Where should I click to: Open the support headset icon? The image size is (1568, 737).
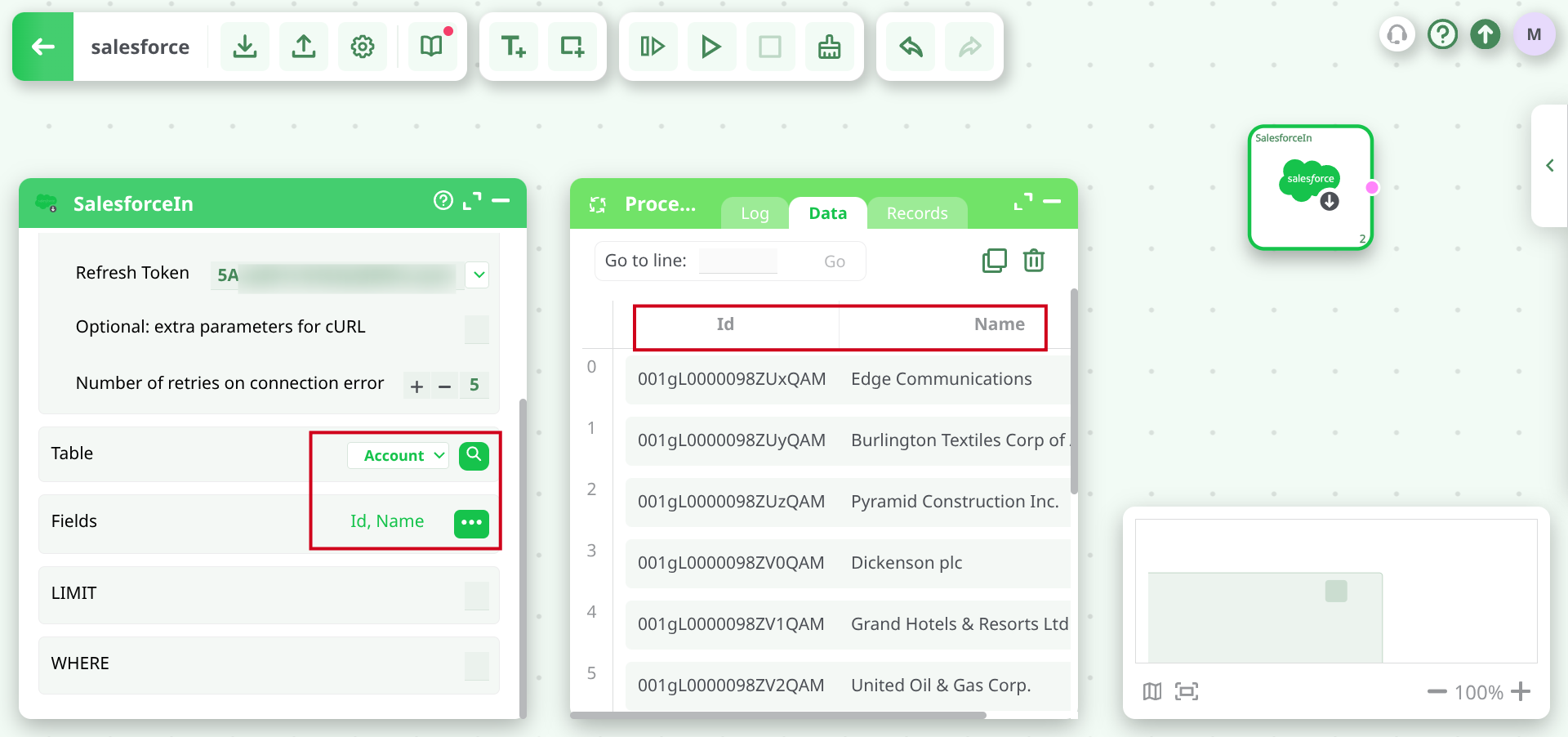click(x=1397, y=34)
